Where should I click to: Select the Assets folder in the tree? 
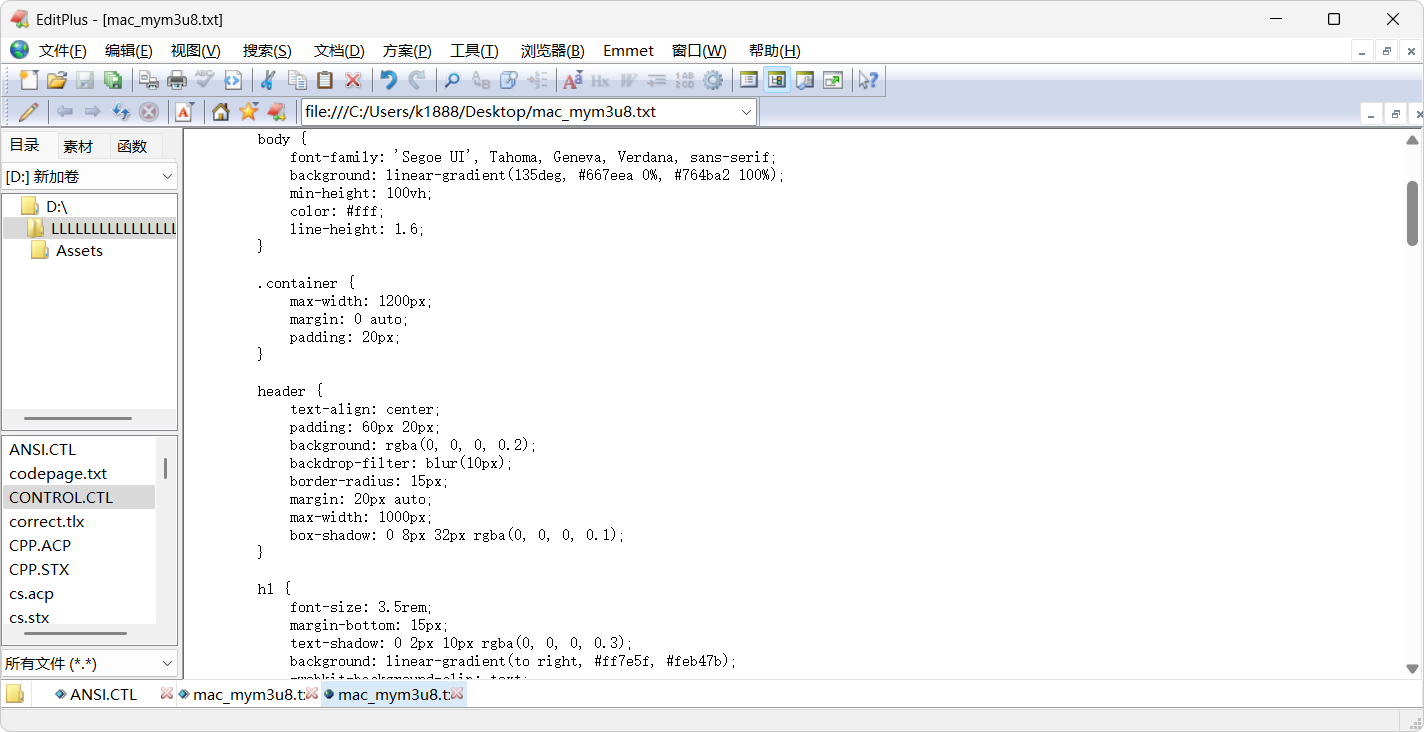coord(79,250)
